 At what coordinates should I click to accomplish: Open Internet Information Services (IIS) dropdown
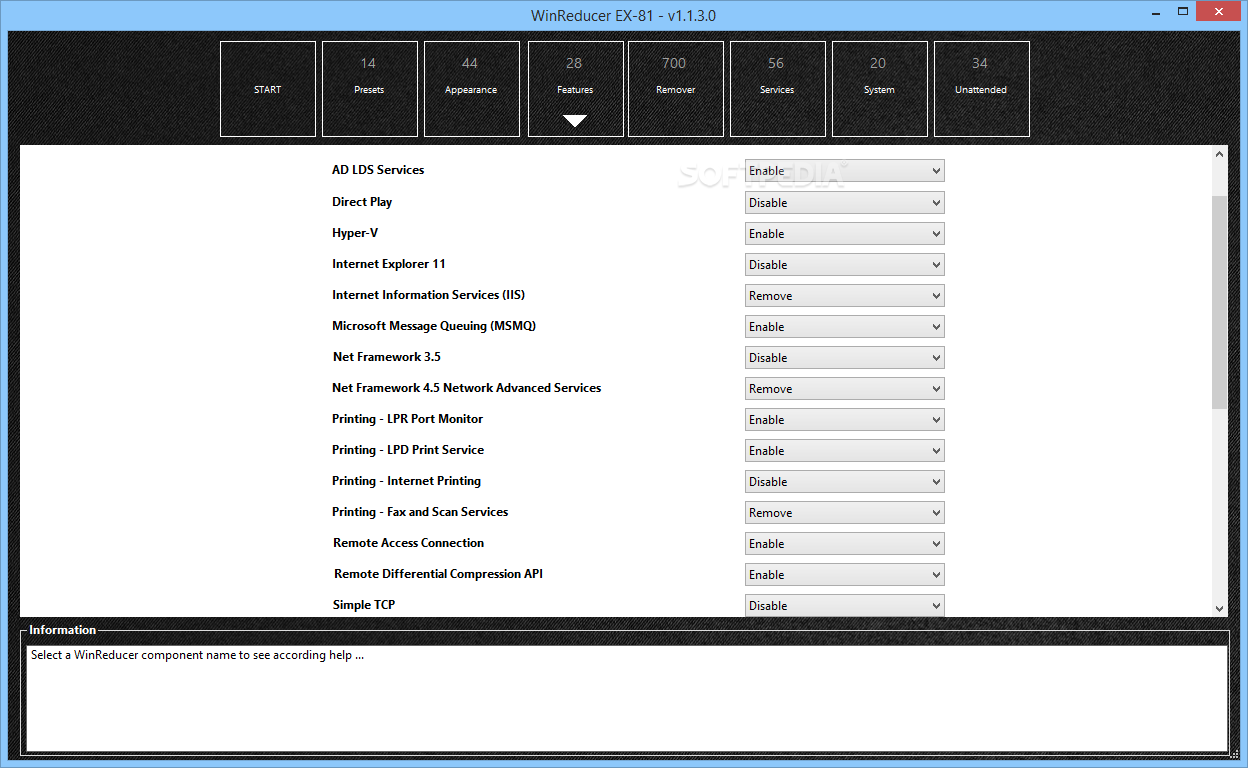point(845,296)
